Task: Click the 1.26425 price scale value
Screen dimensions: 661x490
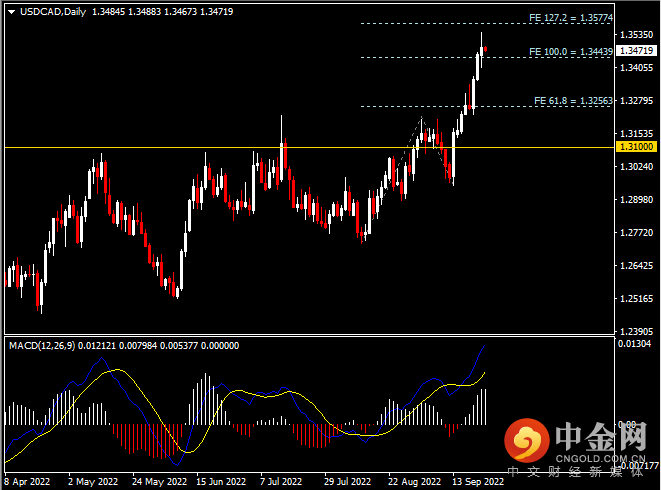Action: coord(637,266)
